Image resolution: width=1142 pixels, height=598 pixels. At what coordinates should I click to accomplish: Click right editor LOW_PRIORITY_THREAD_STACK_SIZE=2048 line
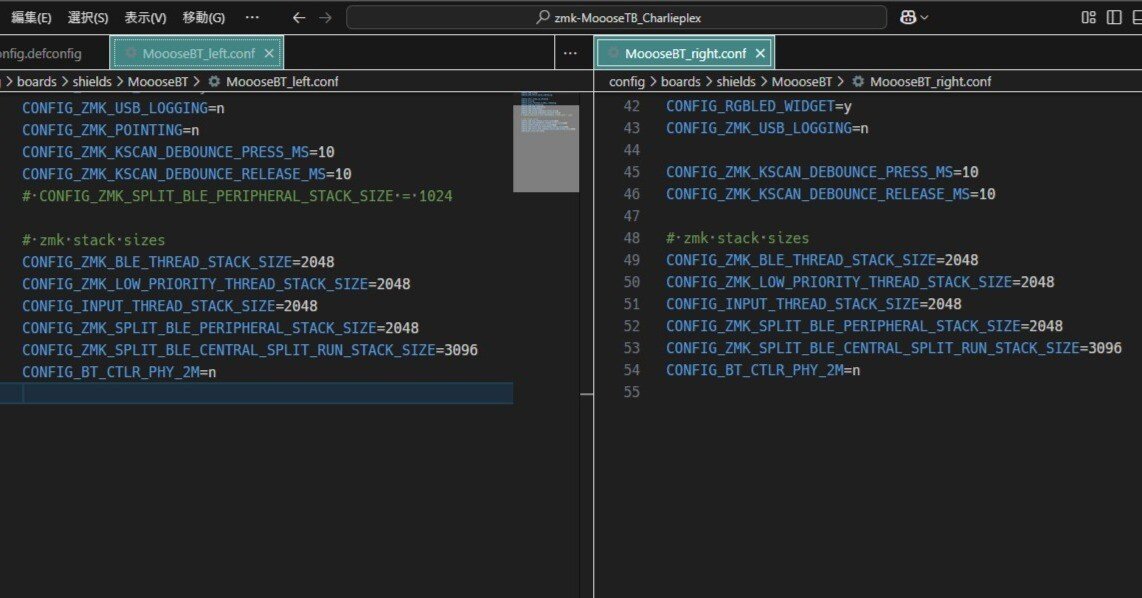[x=860, y=282]
